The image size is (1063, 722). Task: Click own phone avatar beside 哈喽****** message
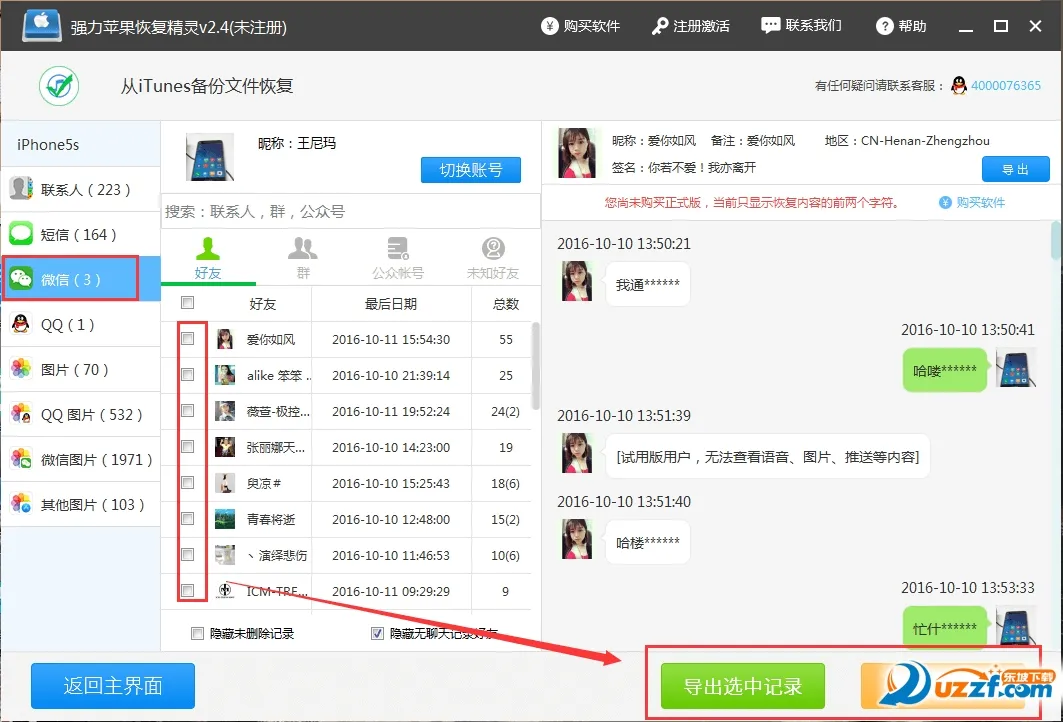coord(1016,367)
